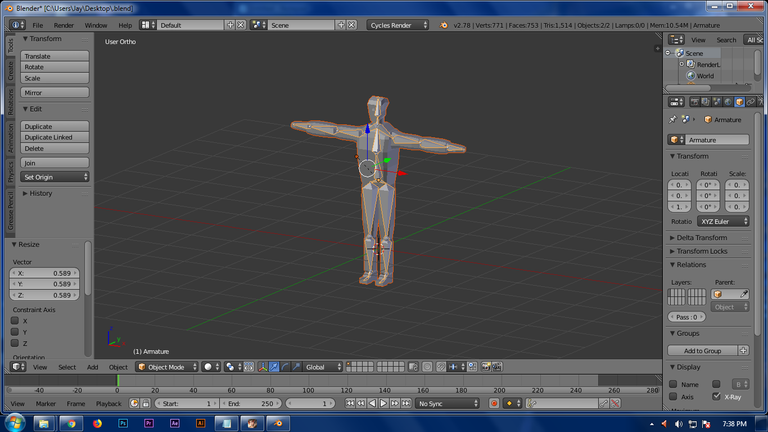The image size is (768, 432).
Task: Click the delete screen layout X icon
Action: [x=241, y=25]
